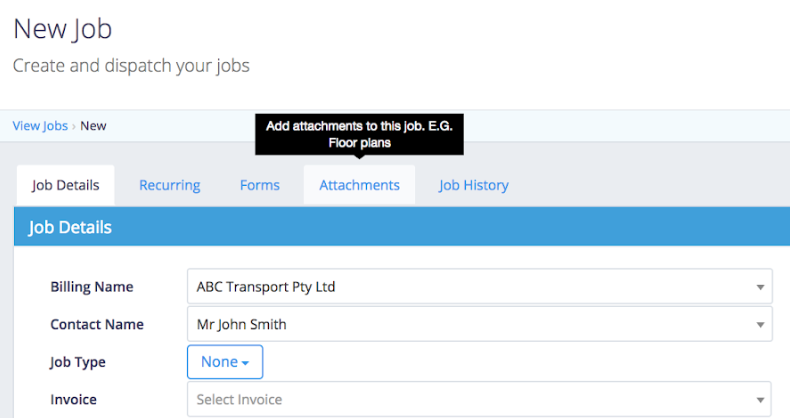Open the Job Type None dropdown button
Image resolution: width=790 pixels, height=418 pixels.
(x=225, y=362)
